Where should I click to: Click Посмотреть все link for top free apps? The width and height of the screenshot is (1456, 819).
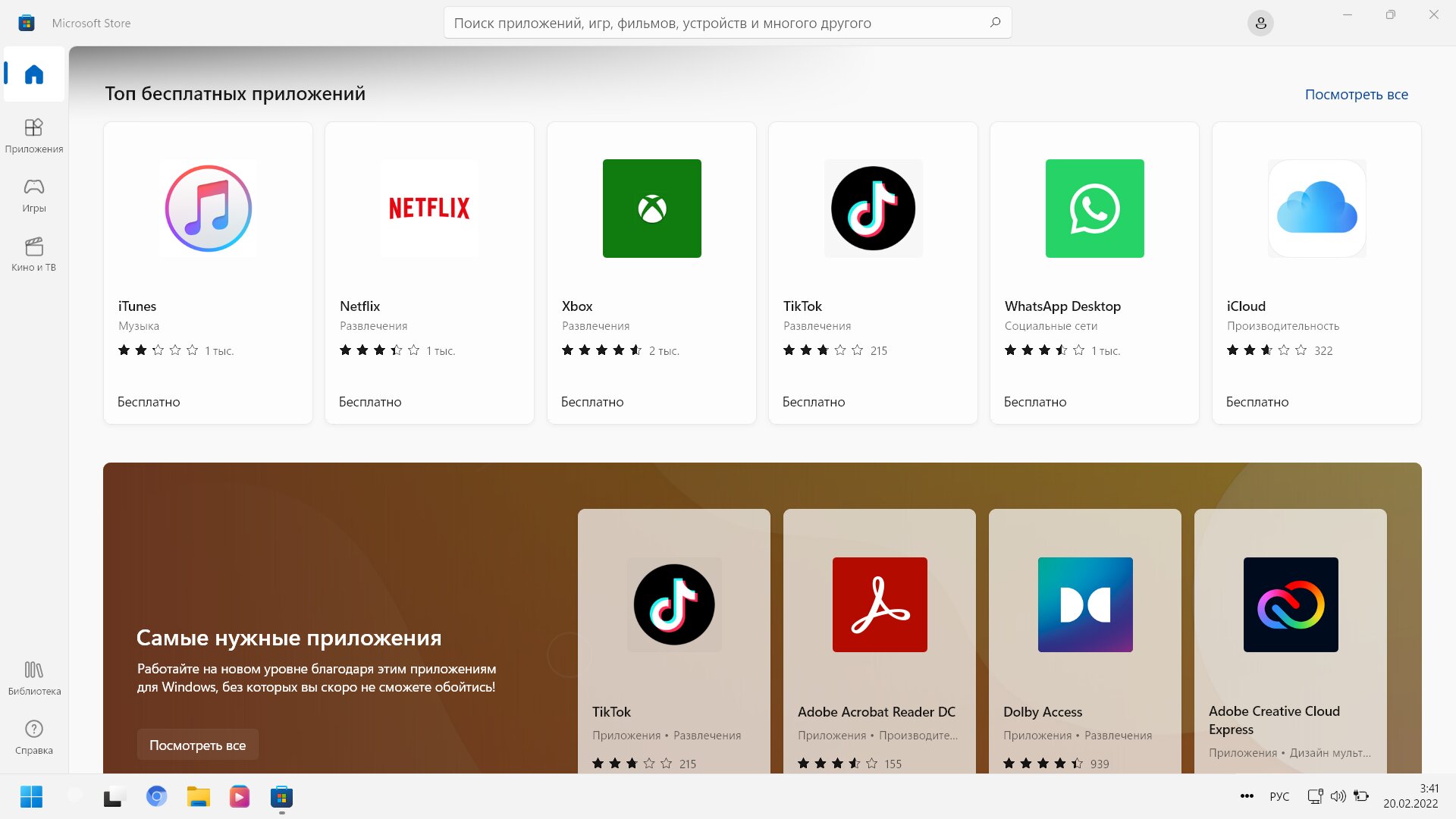1356,95
